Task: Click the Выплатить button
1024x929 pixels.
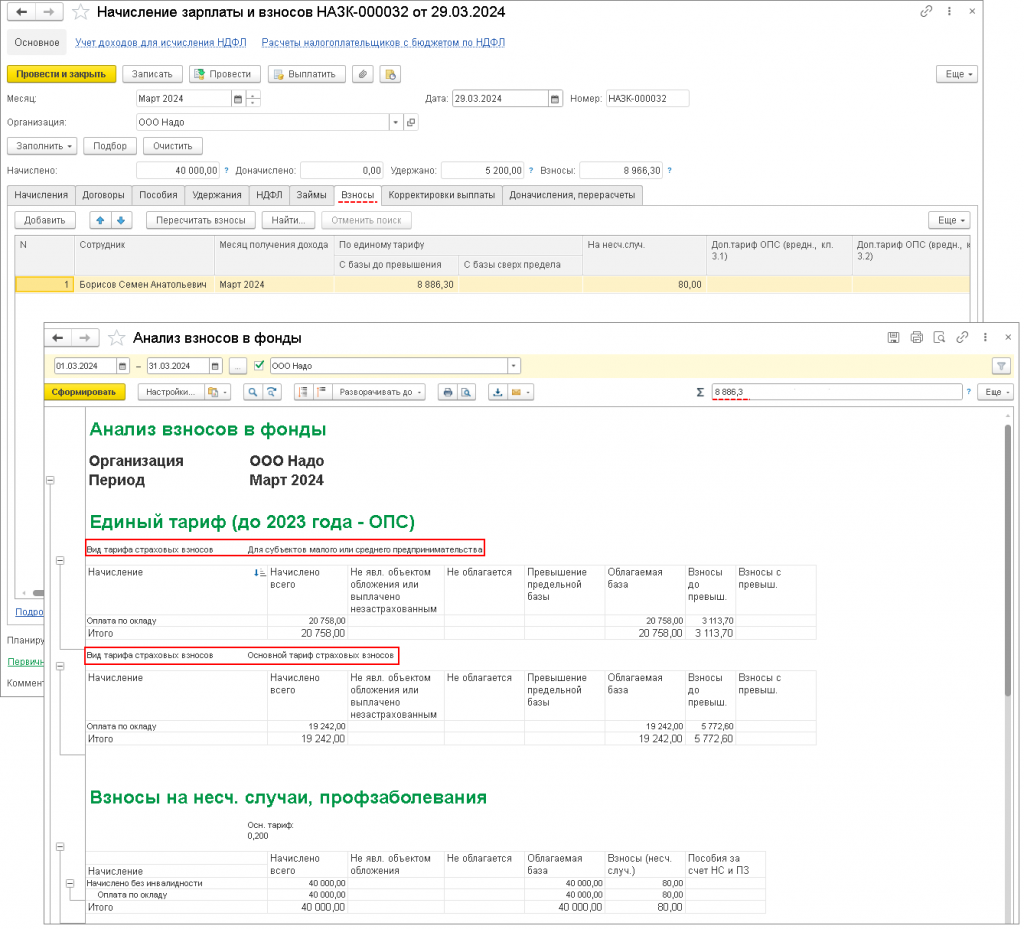Action: click(x=306, y=74)
